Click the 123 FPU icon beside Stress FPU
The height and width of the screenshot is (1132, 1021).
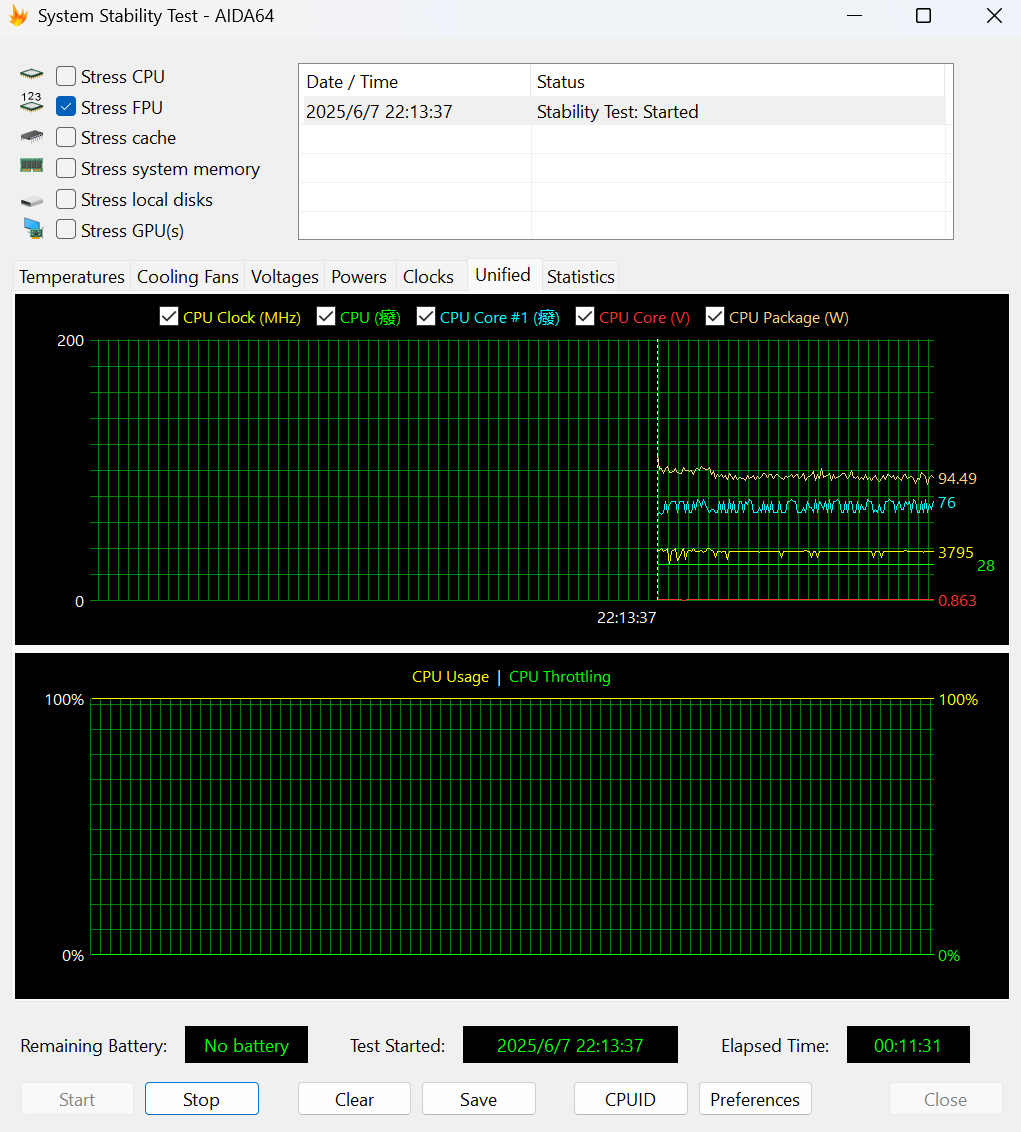(x=31, y=102)
